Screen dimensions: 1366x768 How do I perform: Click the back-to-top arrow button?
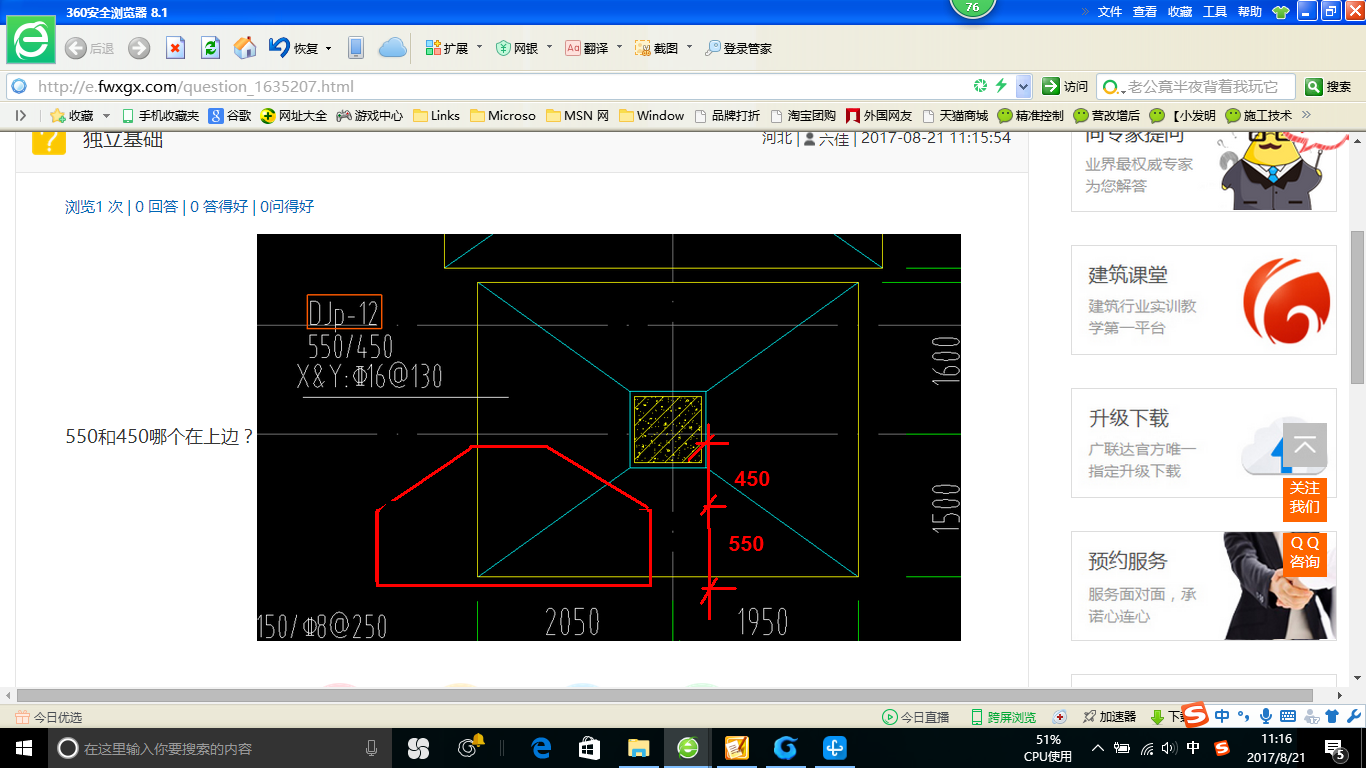[x=1305, y=445]
